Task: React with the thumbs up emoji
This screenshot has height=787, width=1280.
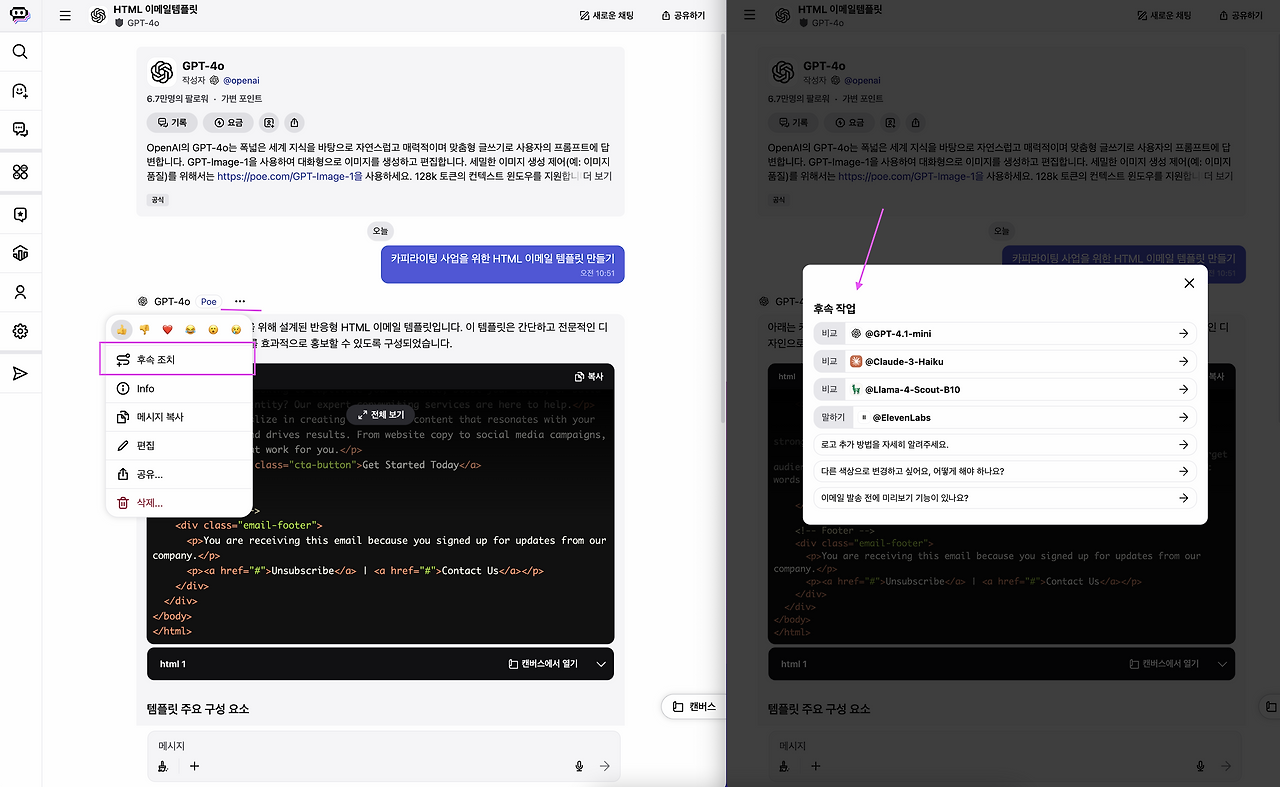Action: tap(121, 329)
